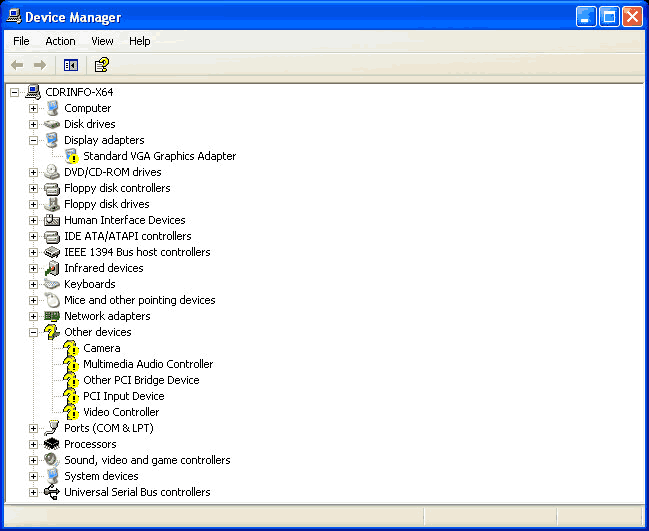
Task: Expand the Disk drives node
Action: tap(34, 124)
